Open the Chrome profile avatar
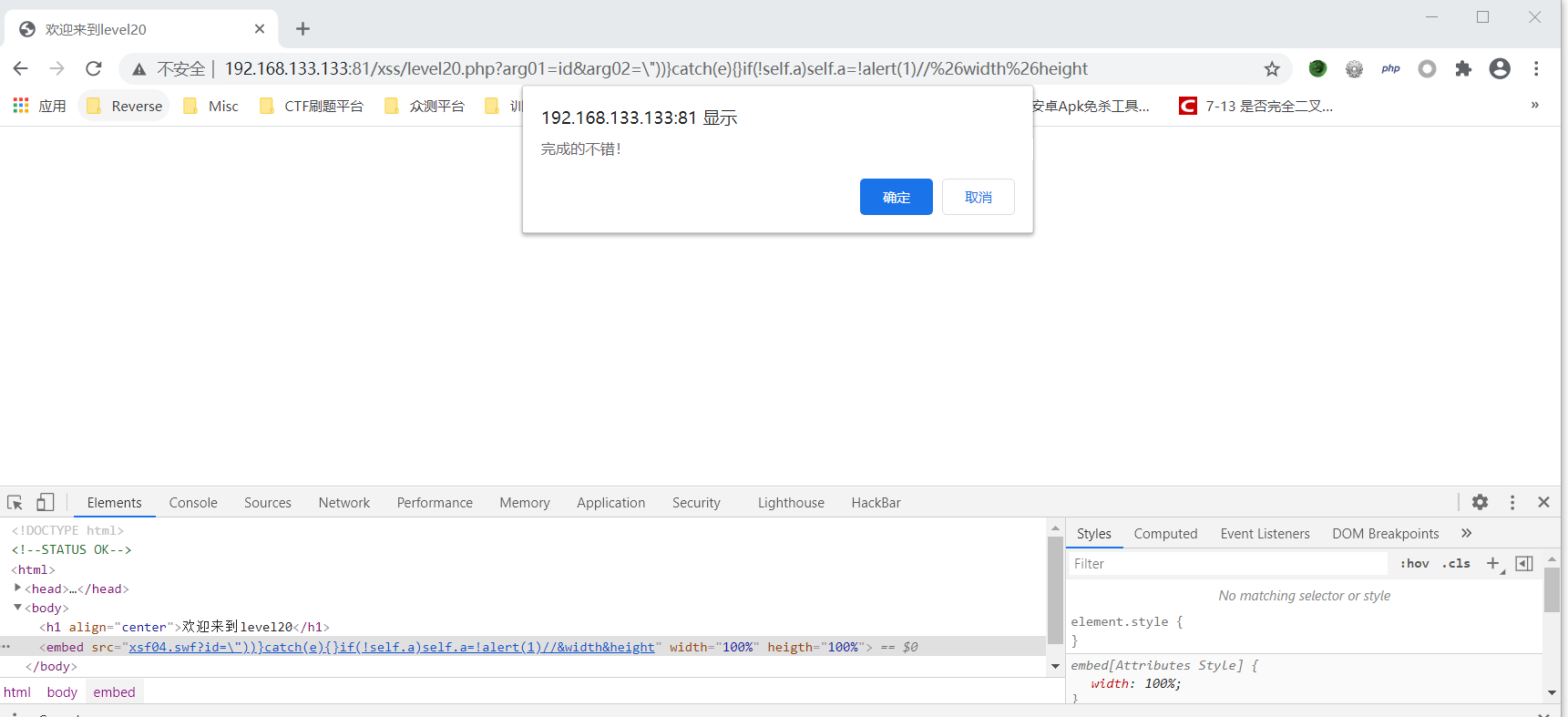 click(x=1500, y=69)
